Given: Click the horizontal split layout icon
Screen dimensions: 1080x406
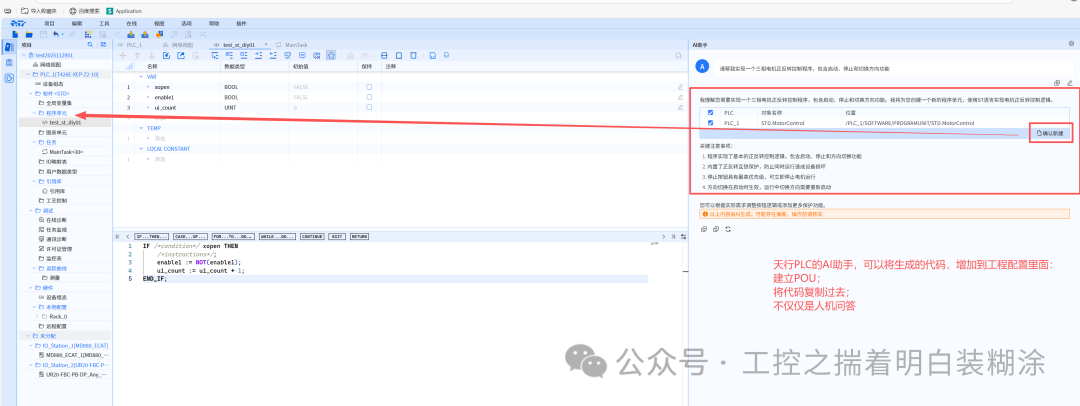Looking at the screenshot, I should [384, 55].
